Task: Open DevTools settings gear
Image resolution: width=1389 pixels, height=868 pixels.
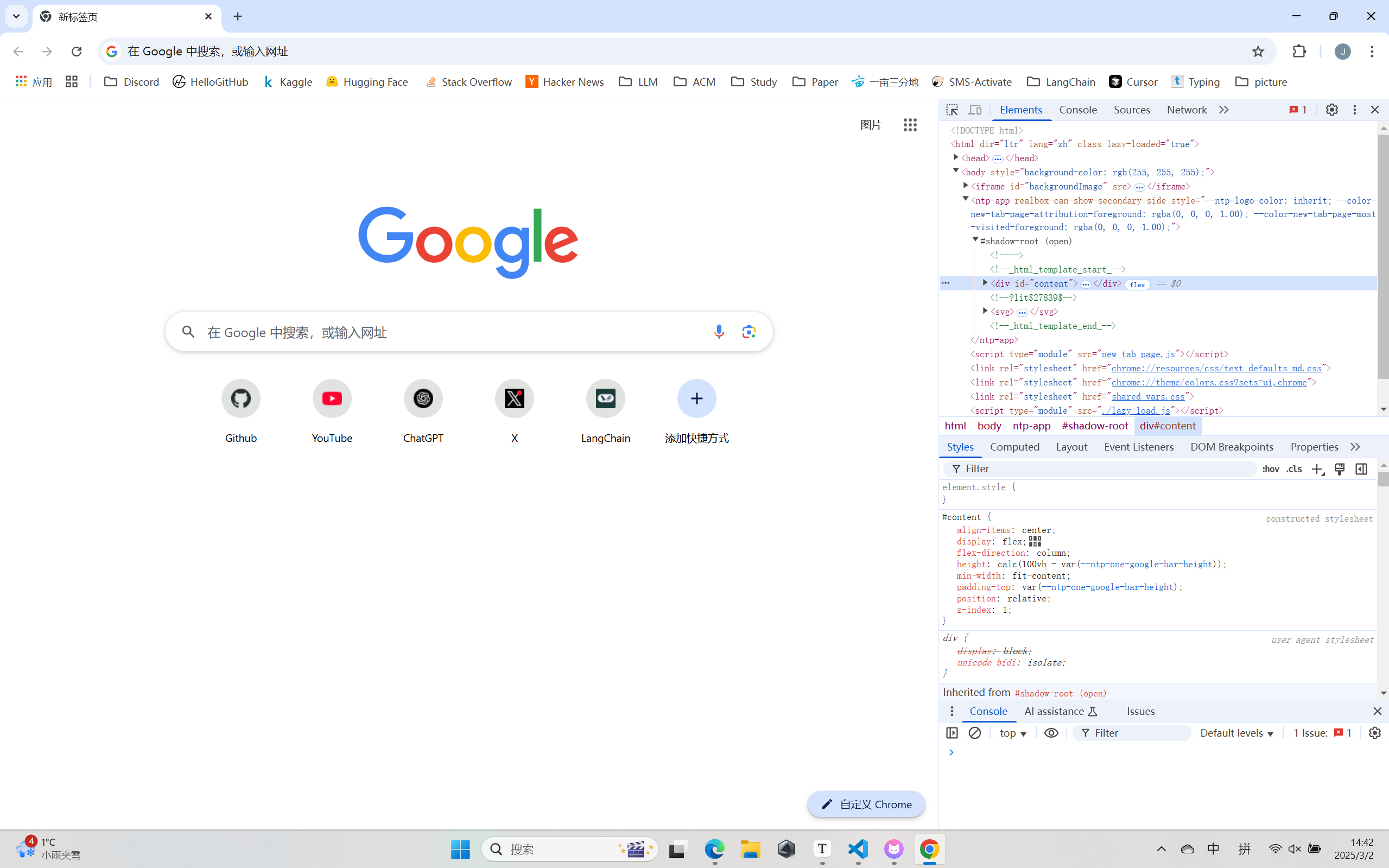Action: pyautogui.click(x=1331, y=109)
